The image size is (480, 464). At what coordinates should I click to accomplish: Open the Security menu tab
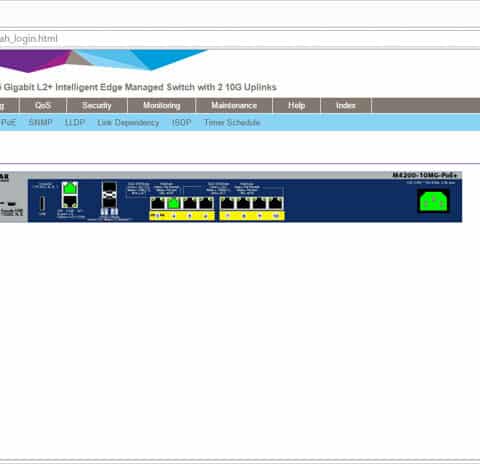pos(97,106)
